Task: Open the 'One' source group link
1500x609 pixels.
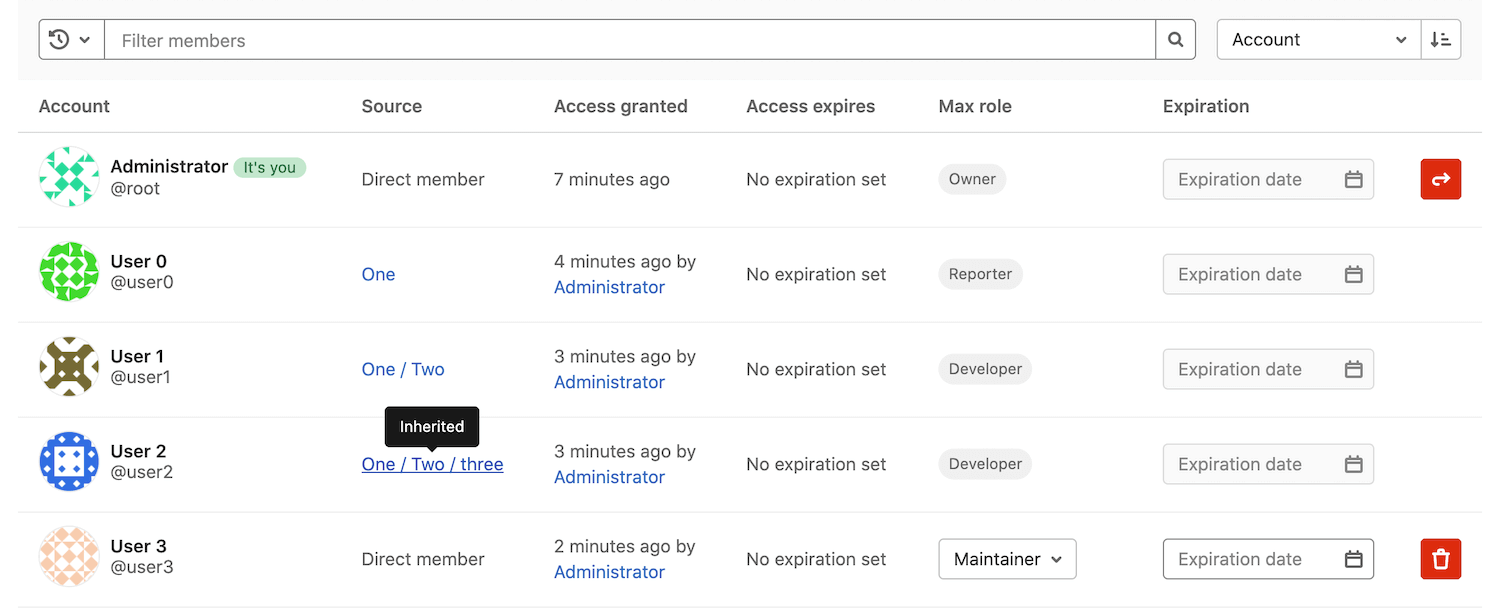Action: click(378, 275)
